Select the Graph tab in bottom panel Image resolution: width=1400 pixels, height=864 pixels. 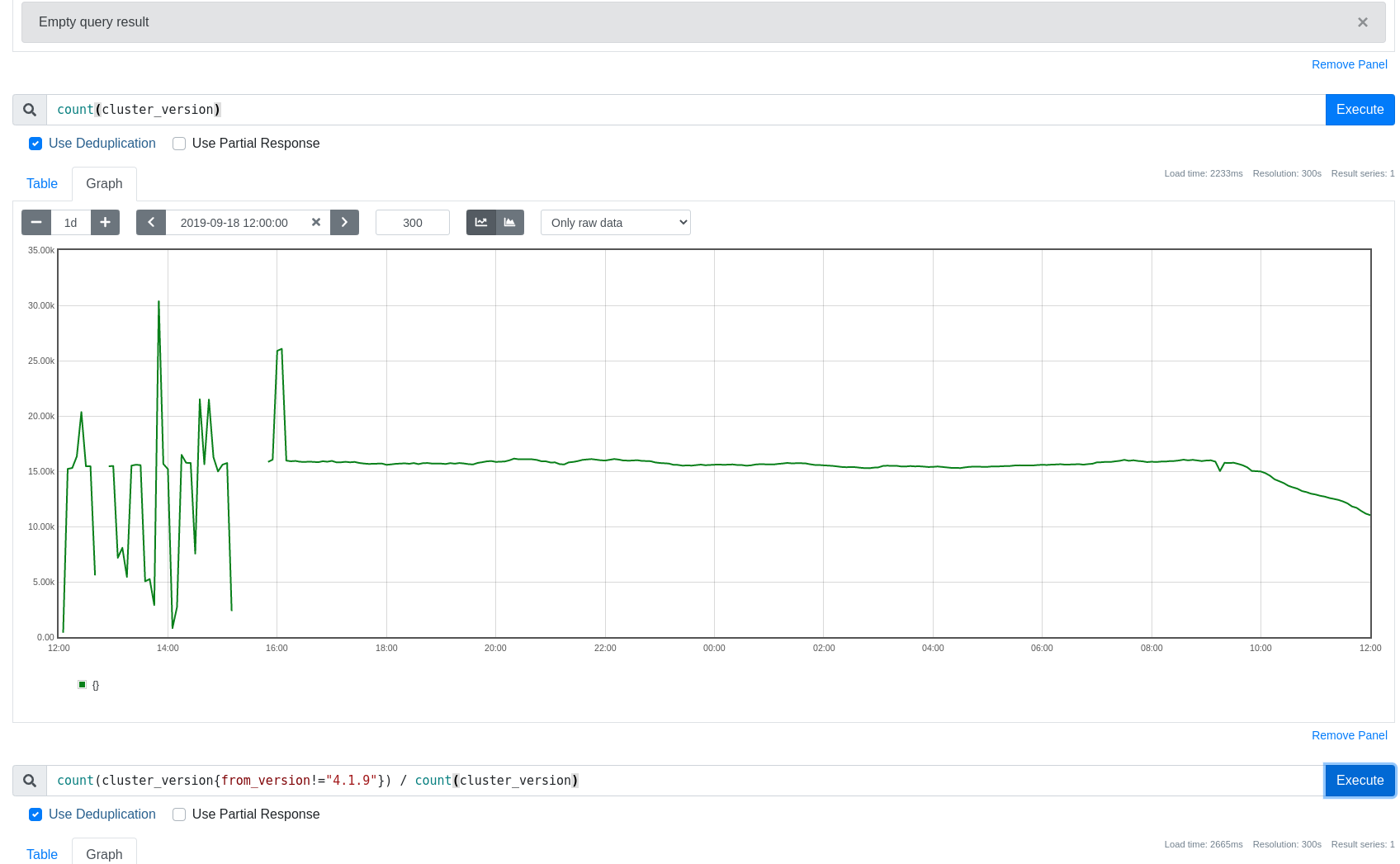pos(104,854)
